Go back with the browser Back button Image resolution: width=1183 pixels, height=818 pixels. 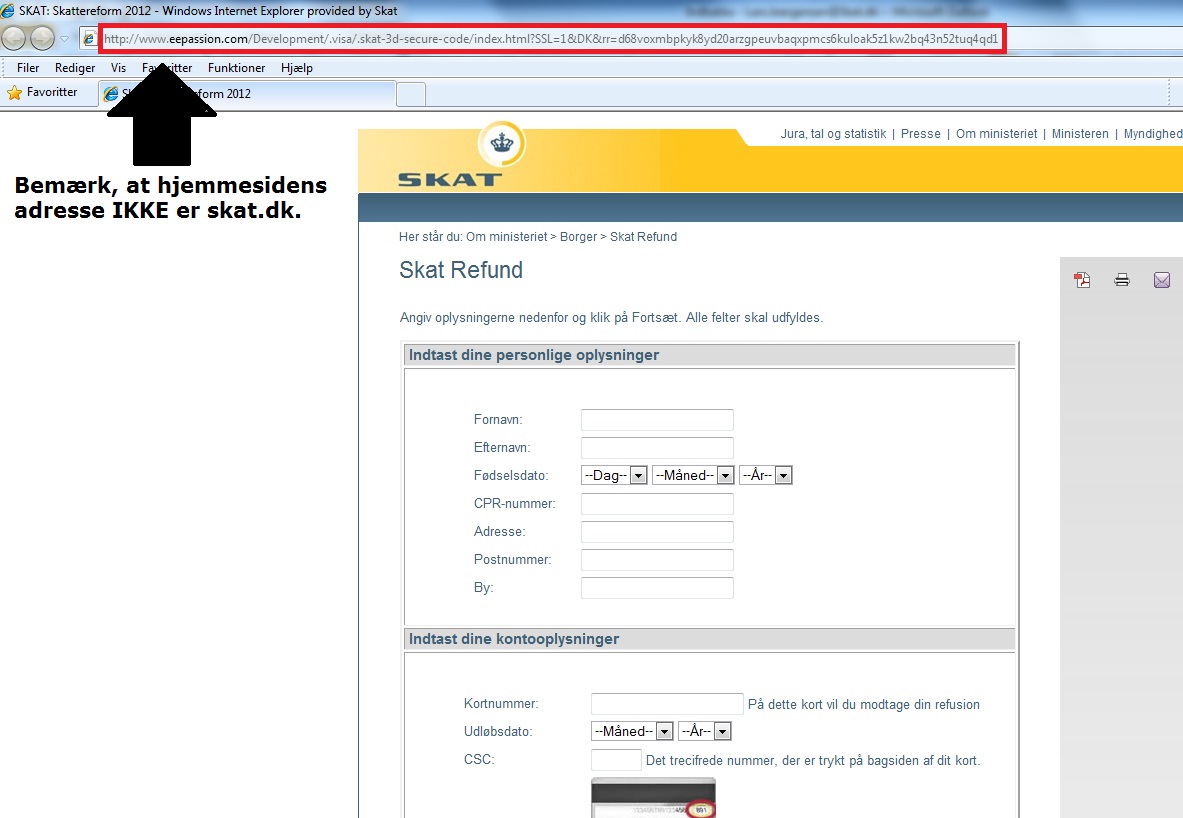(x=14, y=38)
